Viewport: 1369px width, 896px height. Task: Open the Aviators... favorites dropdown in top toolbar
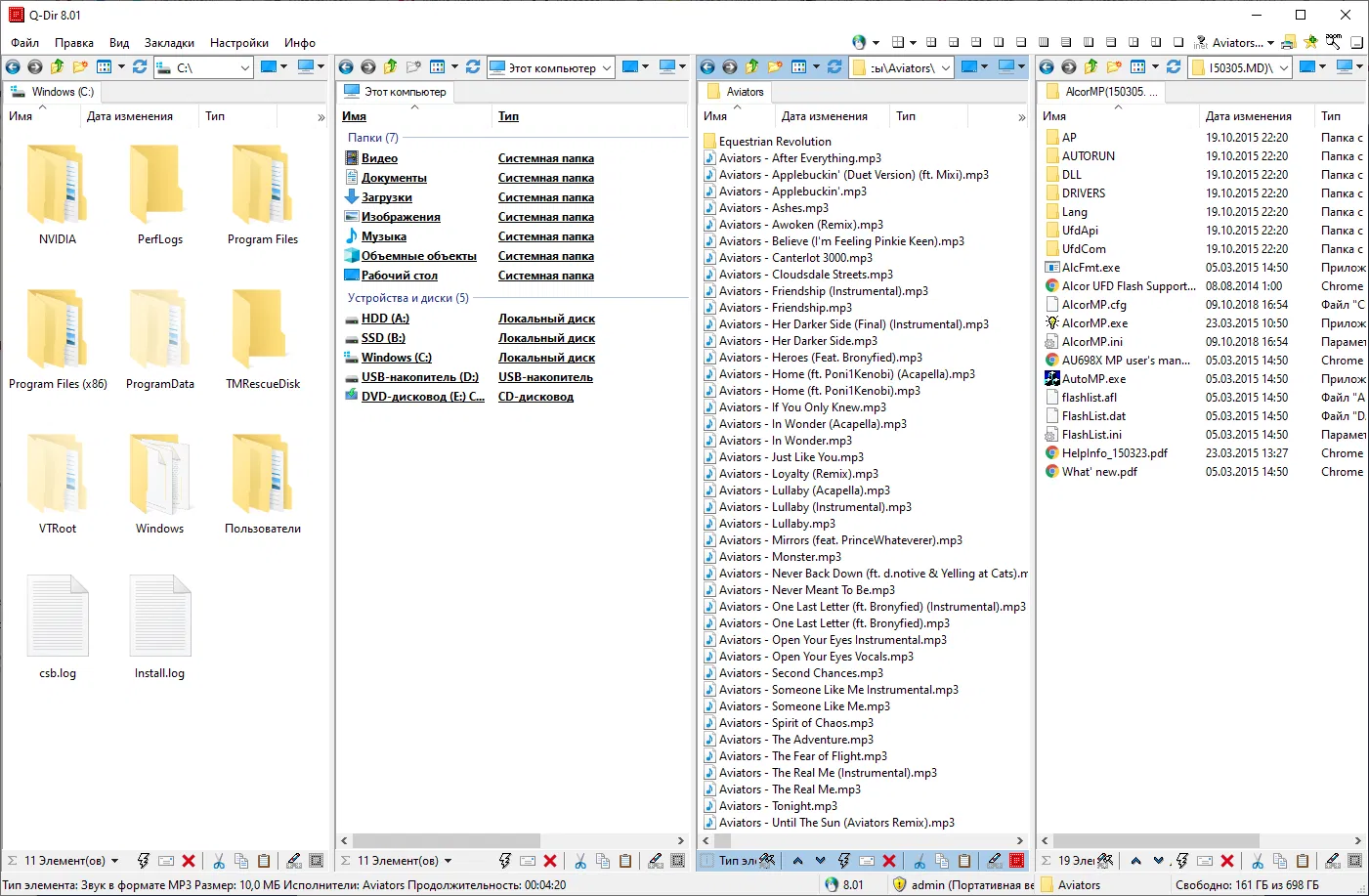[1270, 43]
